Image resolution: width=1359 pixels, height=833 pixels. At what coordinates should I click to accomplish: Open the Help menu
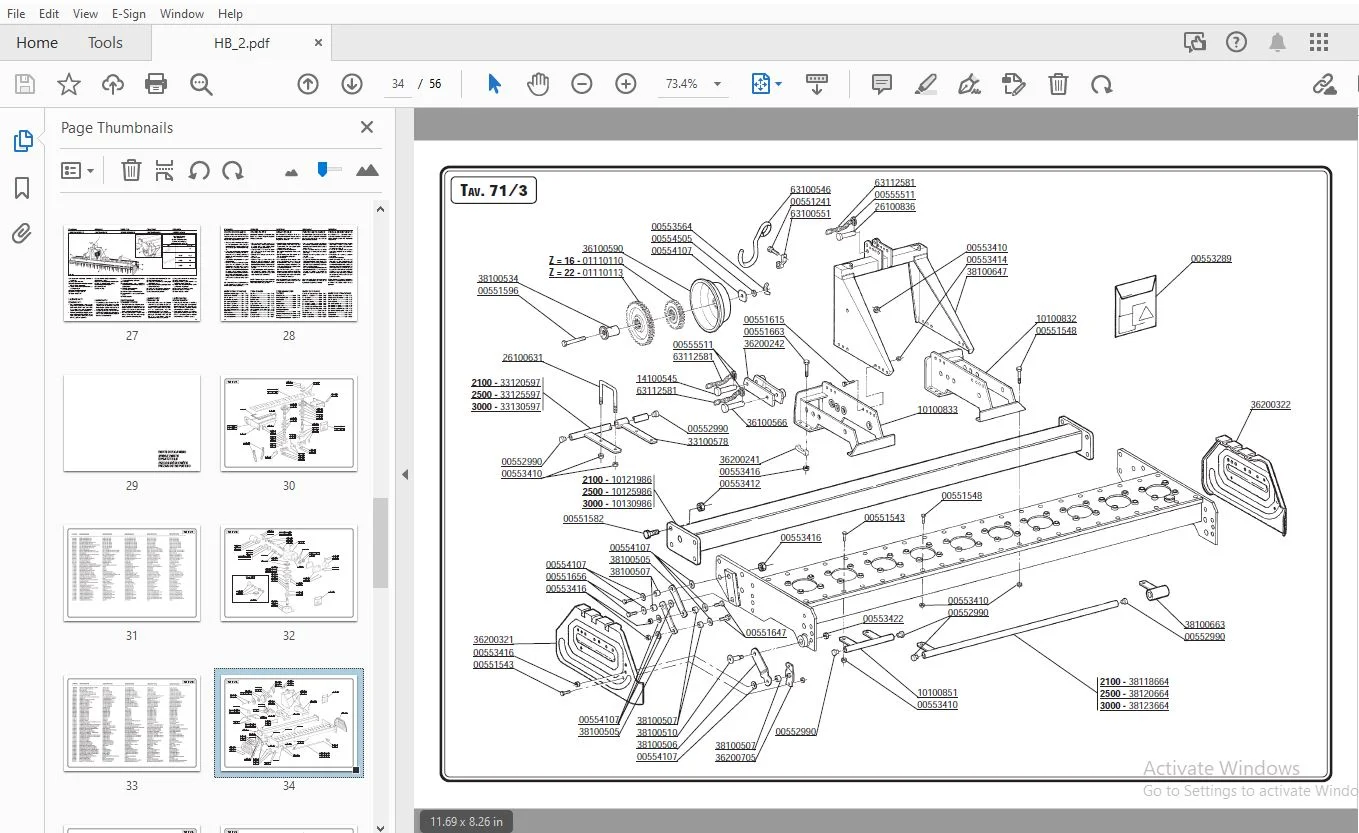click(x=230, y=14)
